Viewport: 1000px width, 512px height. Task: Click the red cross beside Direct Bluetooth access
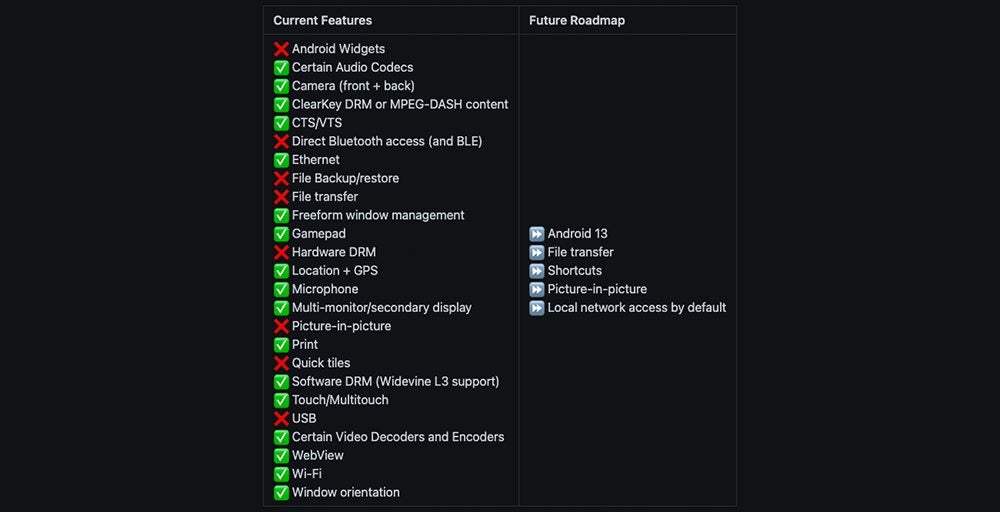pyautogui.click(x=281, y=142)
